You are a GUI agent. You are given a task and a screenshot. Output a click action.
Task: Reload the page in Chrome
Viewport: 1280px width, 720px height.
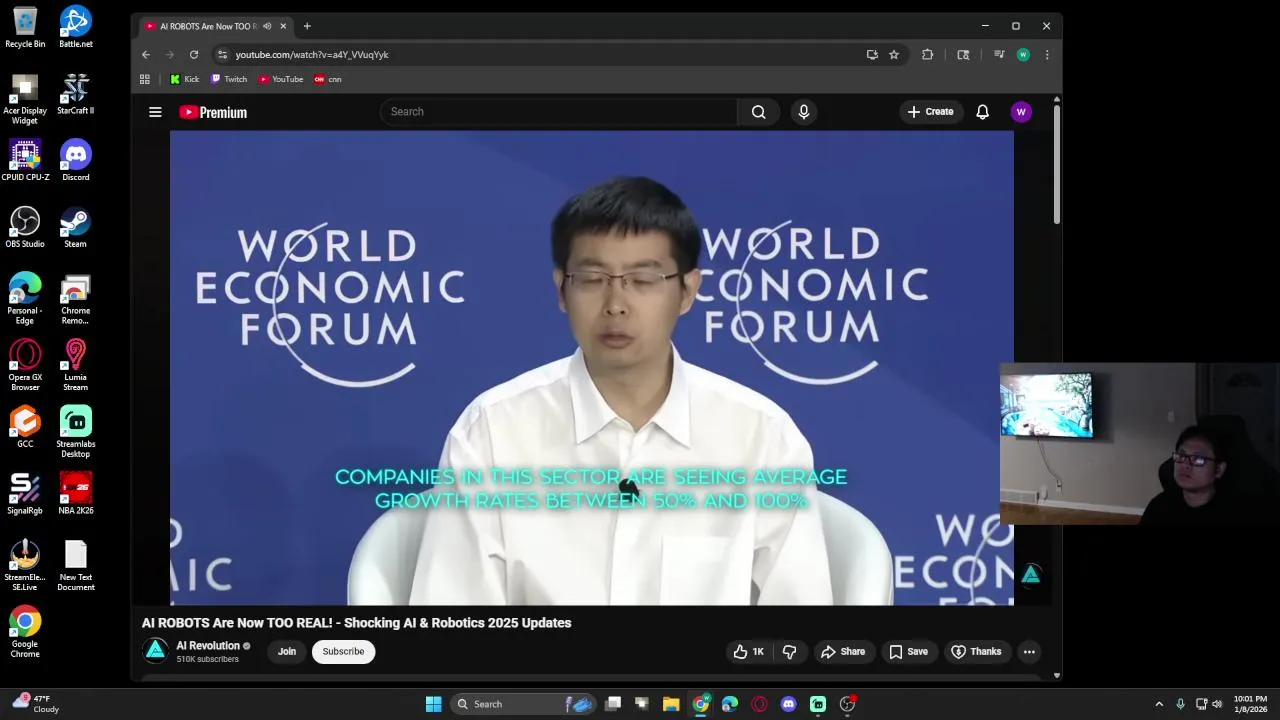pyautogui.click(x=194, y=55)
